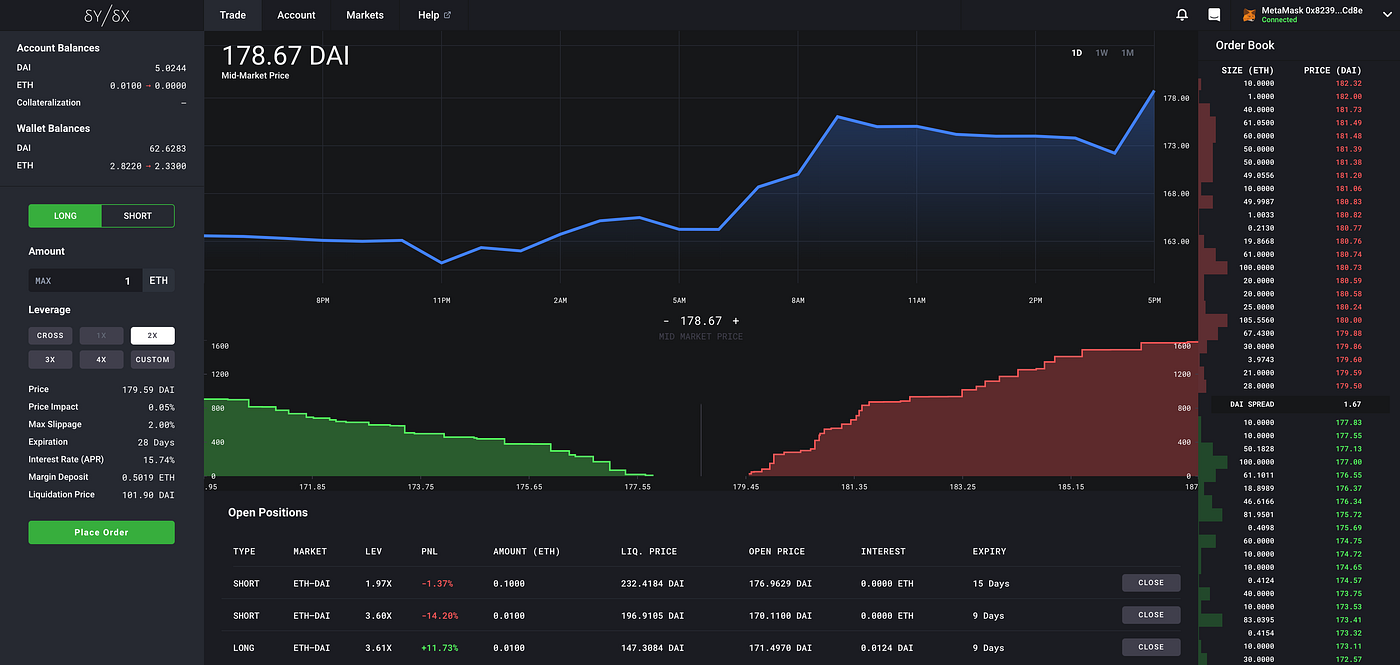Open the chat support icon
1400x665 pixels.
[x=1214, y=15]
